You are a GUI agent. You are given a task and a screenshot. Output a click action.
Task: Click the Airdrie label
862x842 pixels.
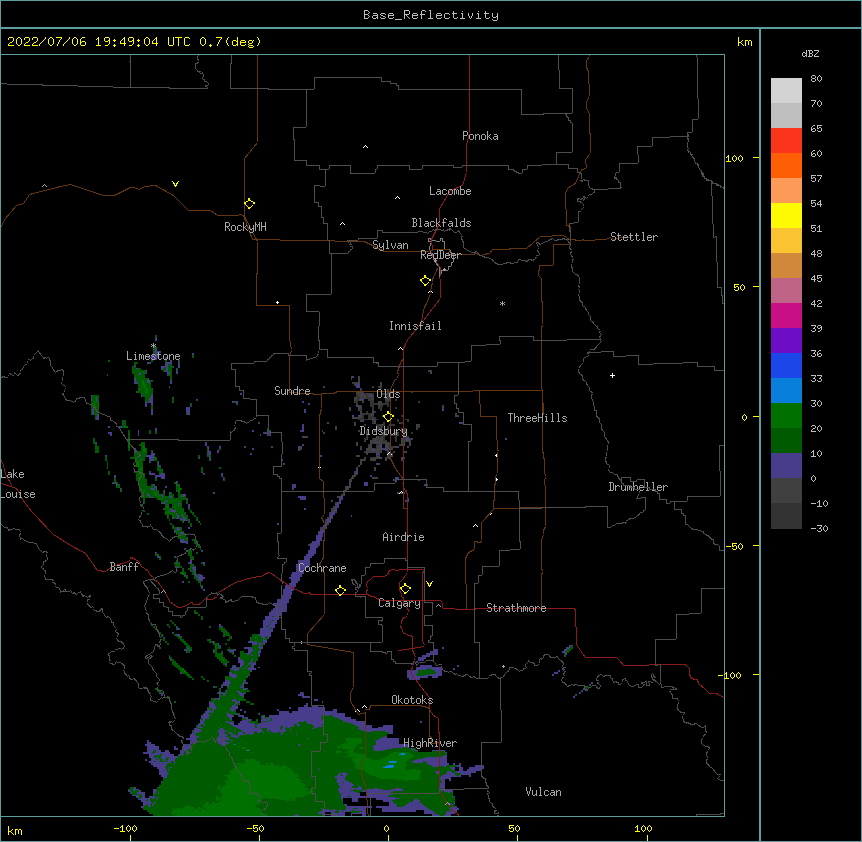404,537
